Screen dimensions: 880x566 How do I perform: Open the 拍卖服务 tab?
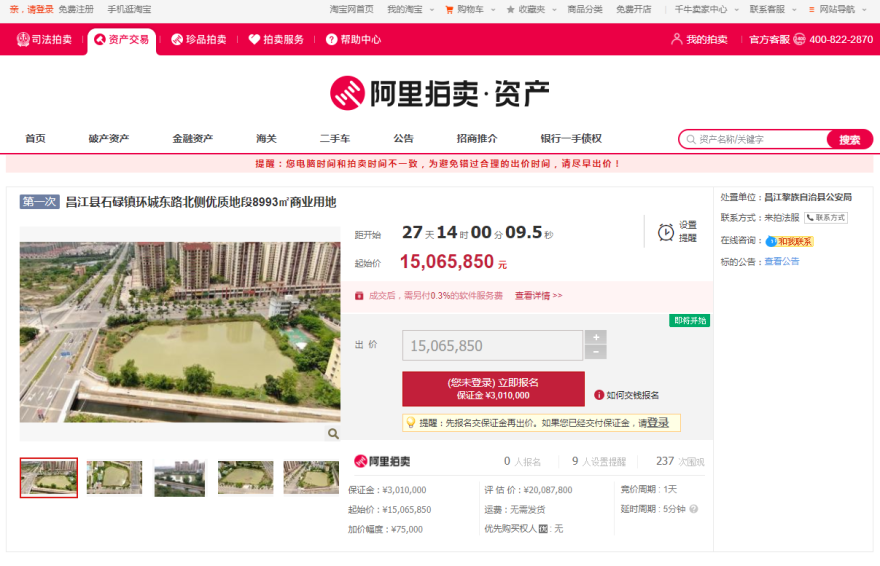point(276,39)
